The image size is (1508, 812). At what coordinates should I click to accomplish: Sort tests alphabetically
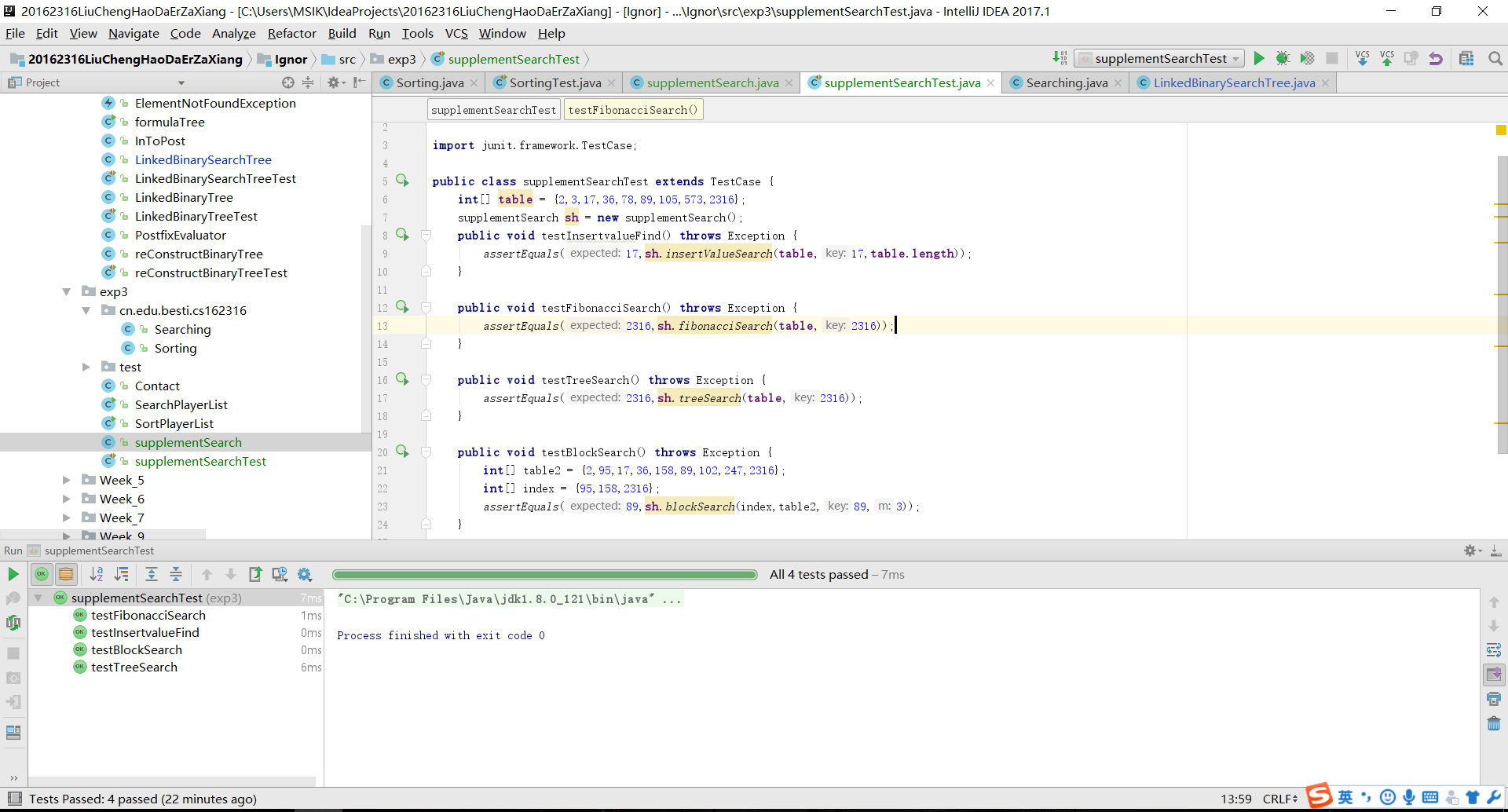coord(97,574)
